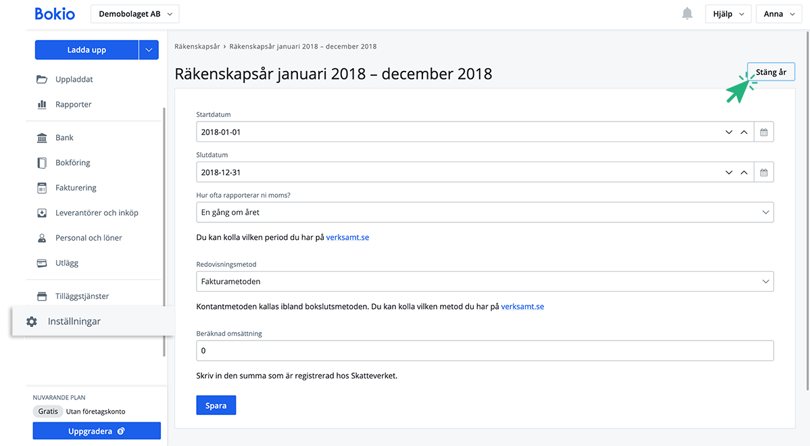The width and height of the screenshot is (810, 446).
Task: Click the Bokföring book icon
Action: [42, 163]
